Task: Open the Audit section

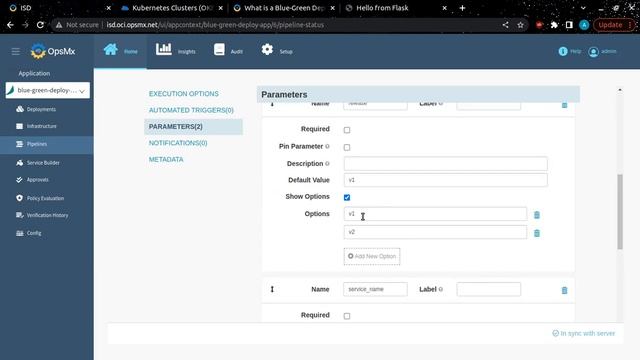Action: (x=228, y=51)
